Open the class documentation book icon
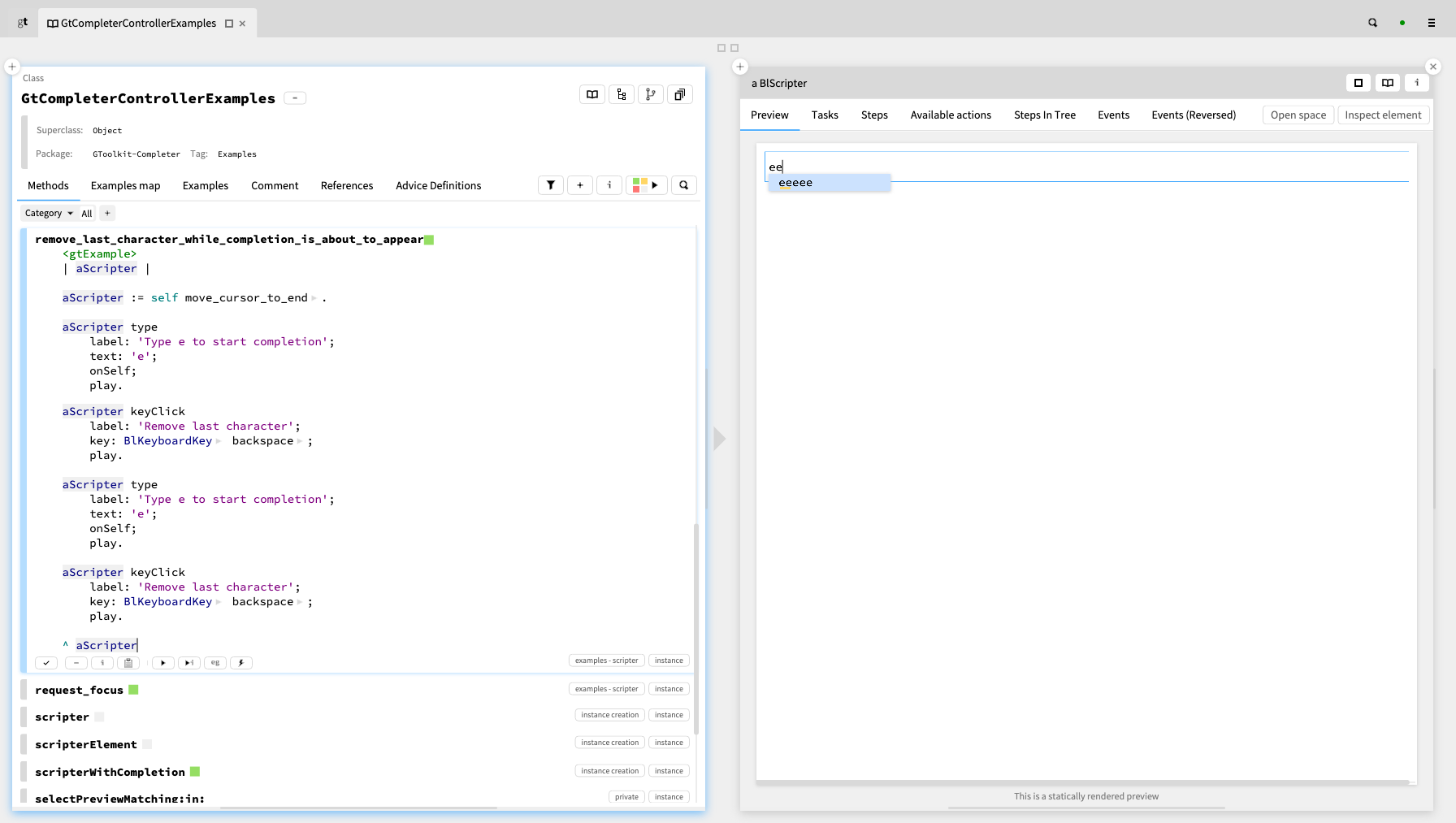 [592, 94]
